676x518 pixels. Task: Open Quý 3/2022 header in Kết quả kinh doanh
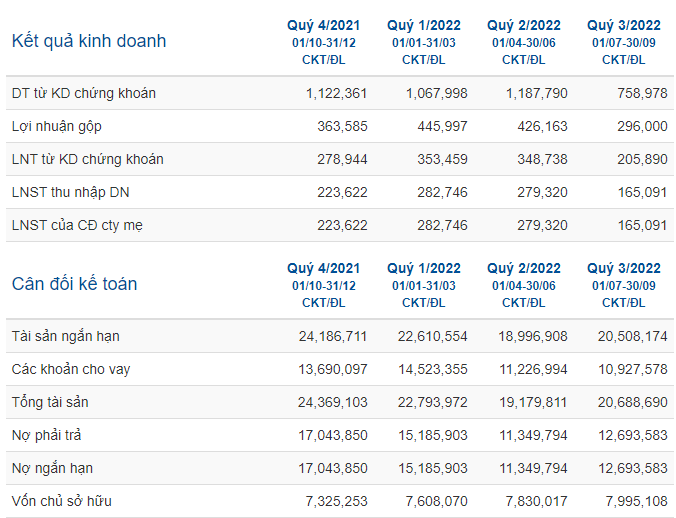624,26
